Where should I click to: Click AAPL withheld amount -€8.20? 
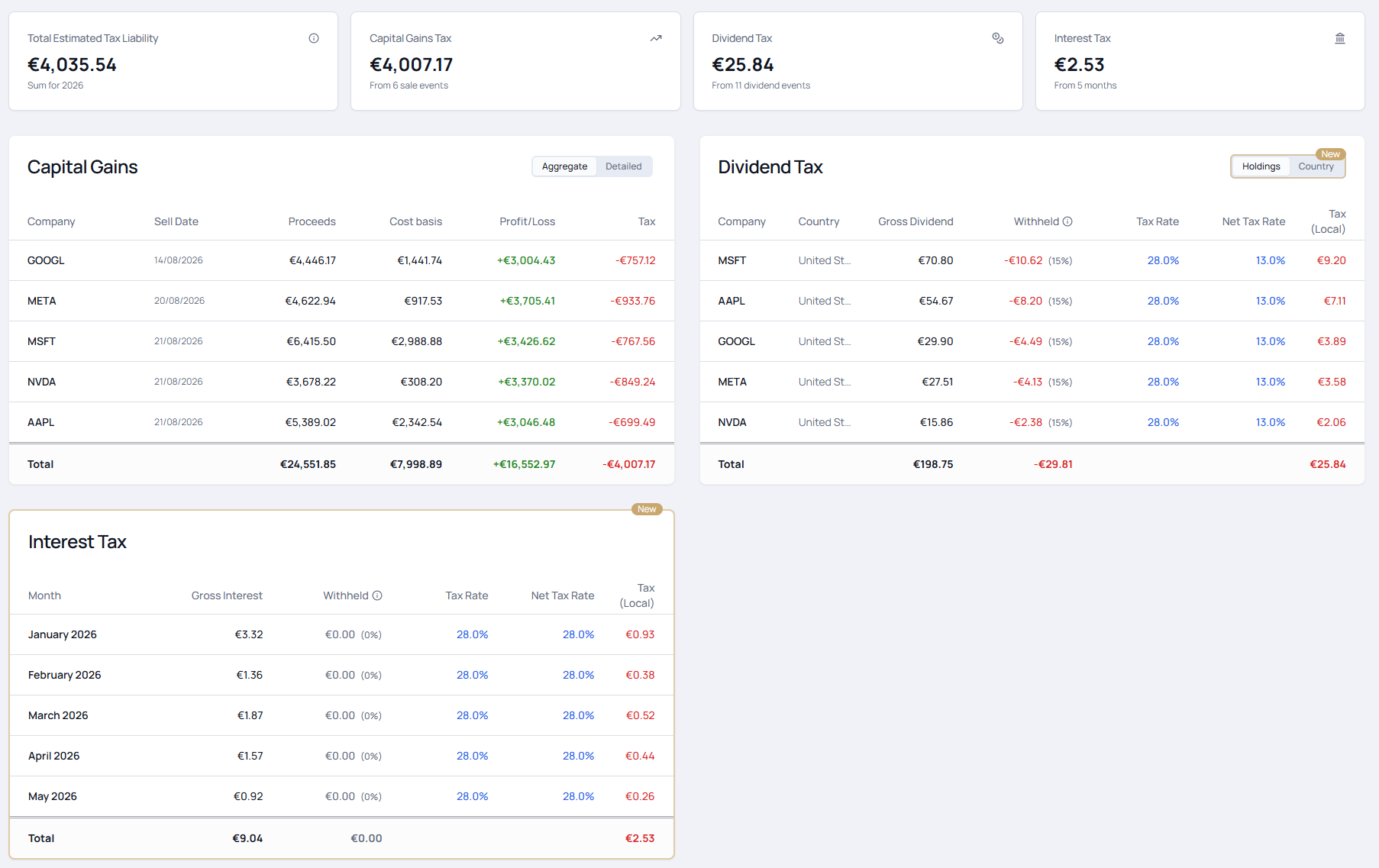point(1025,301)
